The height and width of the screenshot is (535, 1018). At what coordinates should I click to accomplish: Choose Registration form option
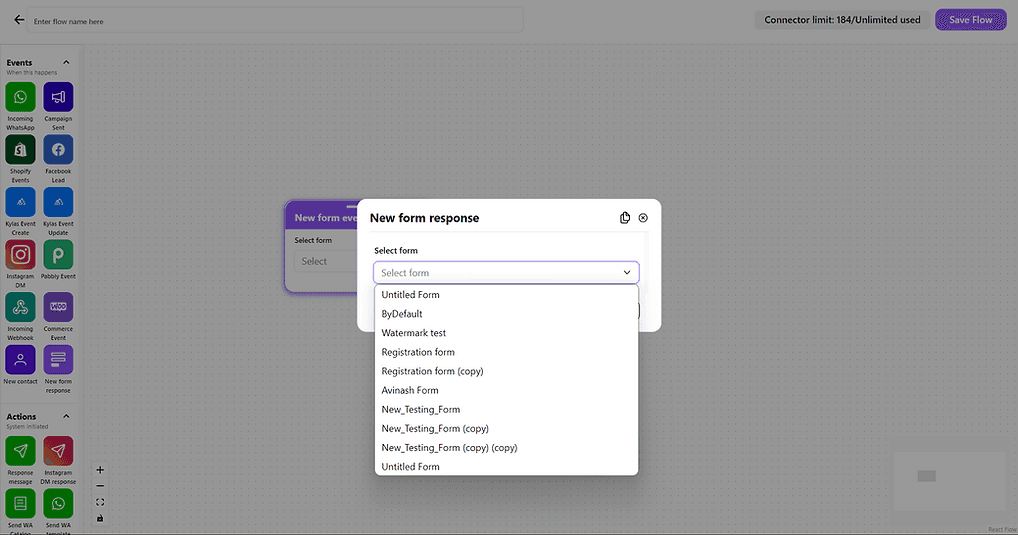[x=506, y=352]
